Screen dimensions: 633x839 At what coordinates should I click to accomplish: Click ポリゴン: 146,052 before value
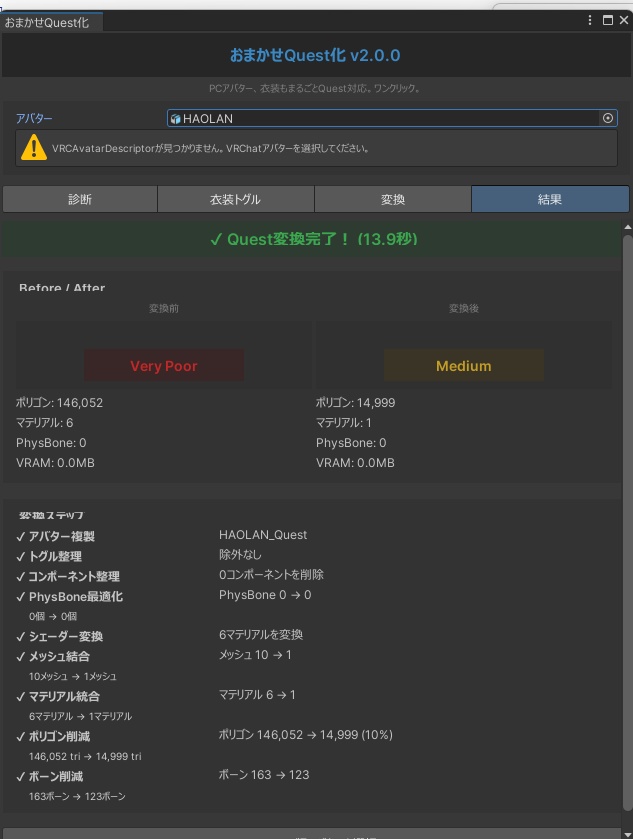click(x=59, y=403)
